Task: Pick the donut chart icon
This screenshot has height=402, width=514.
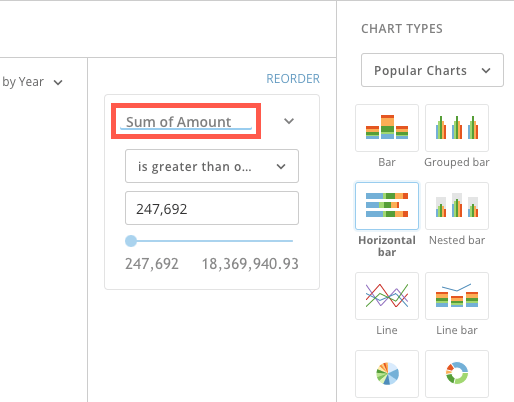Action: pos(457,374)
